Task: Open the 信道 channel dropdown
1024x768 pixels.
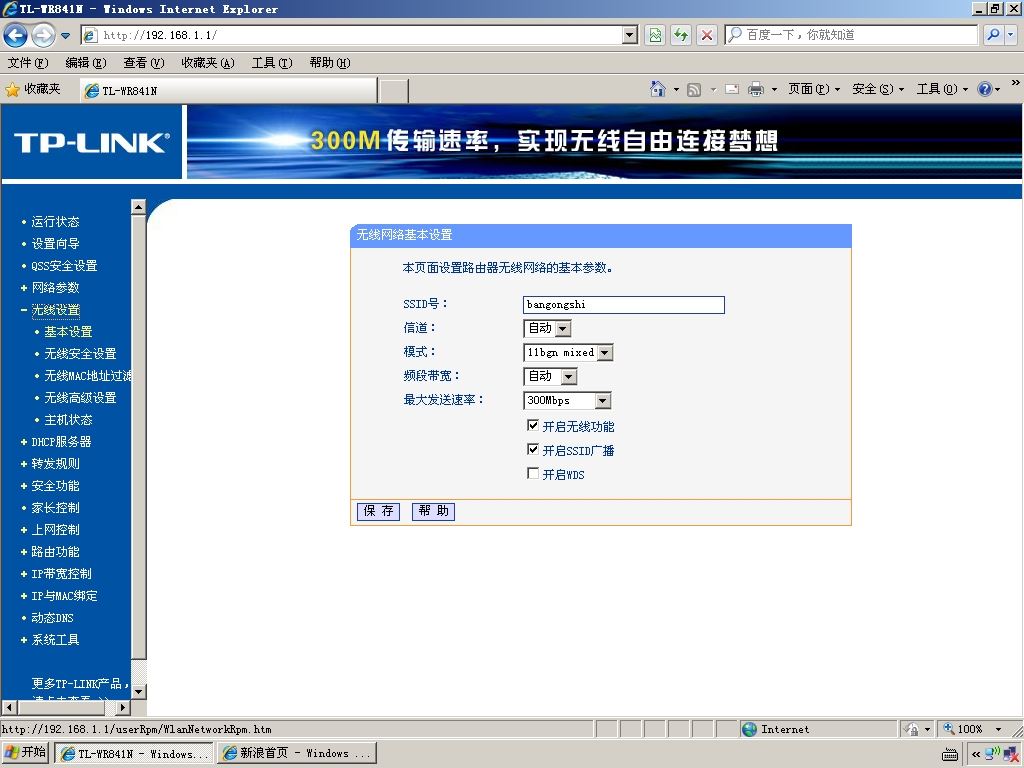Action: (547, 328)
